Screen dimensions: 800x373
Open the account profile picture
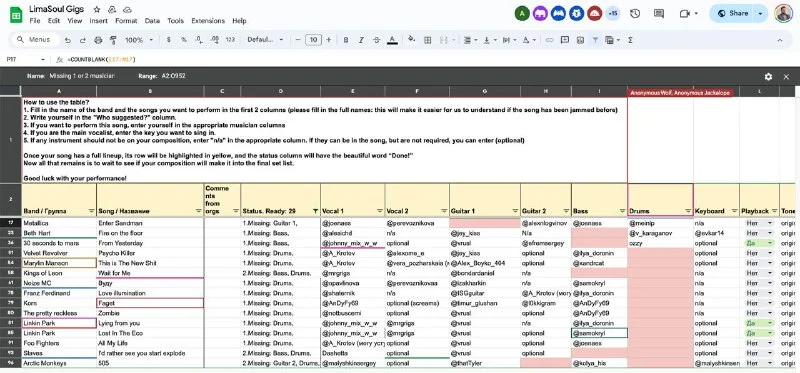click(x=783, y=13)
